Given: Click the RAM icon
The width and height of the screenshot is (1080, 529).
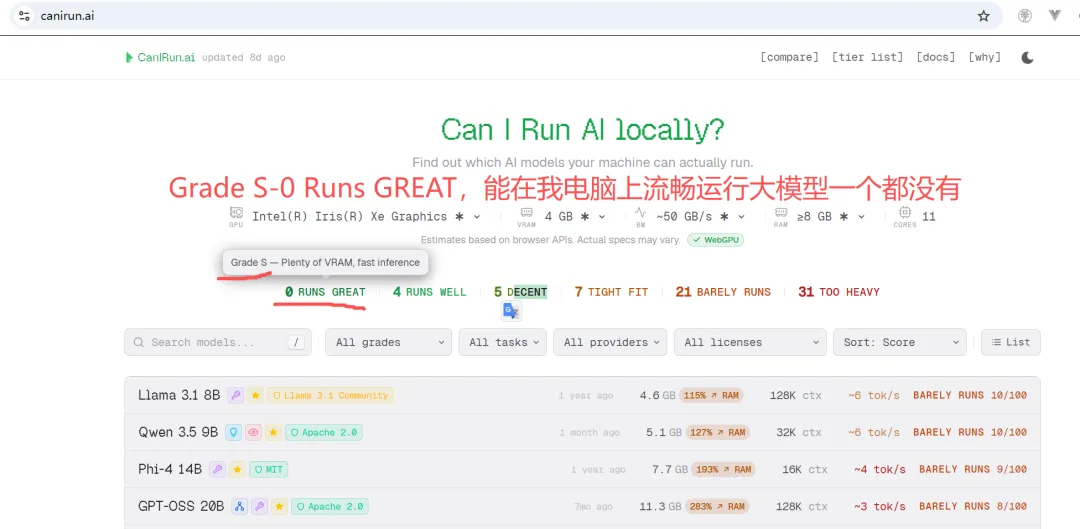Looking at the screenshot, I should tap(781, 212).
